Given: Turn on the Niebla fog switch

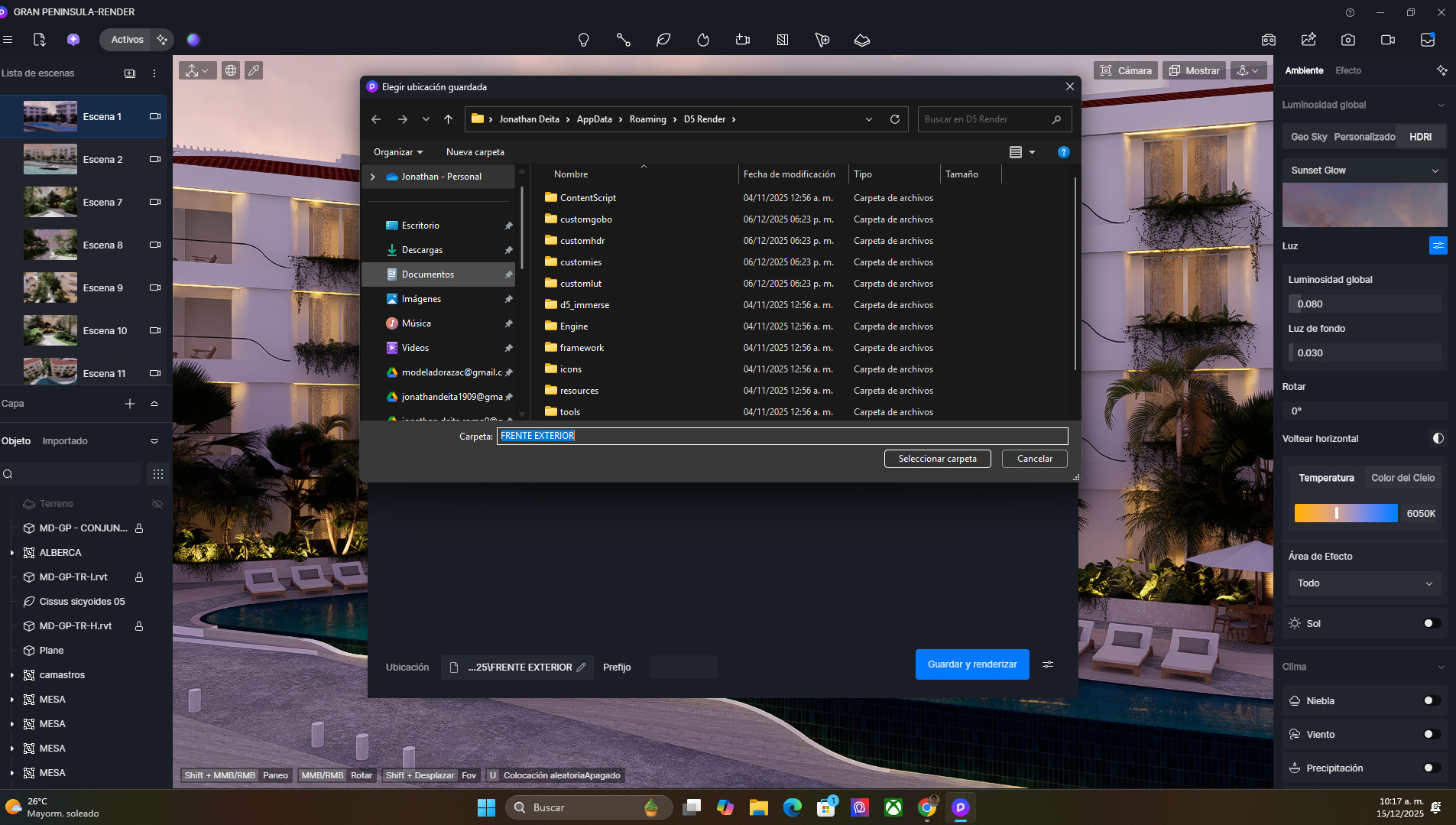Looking at the screenshot, I should pos(1432,701).
